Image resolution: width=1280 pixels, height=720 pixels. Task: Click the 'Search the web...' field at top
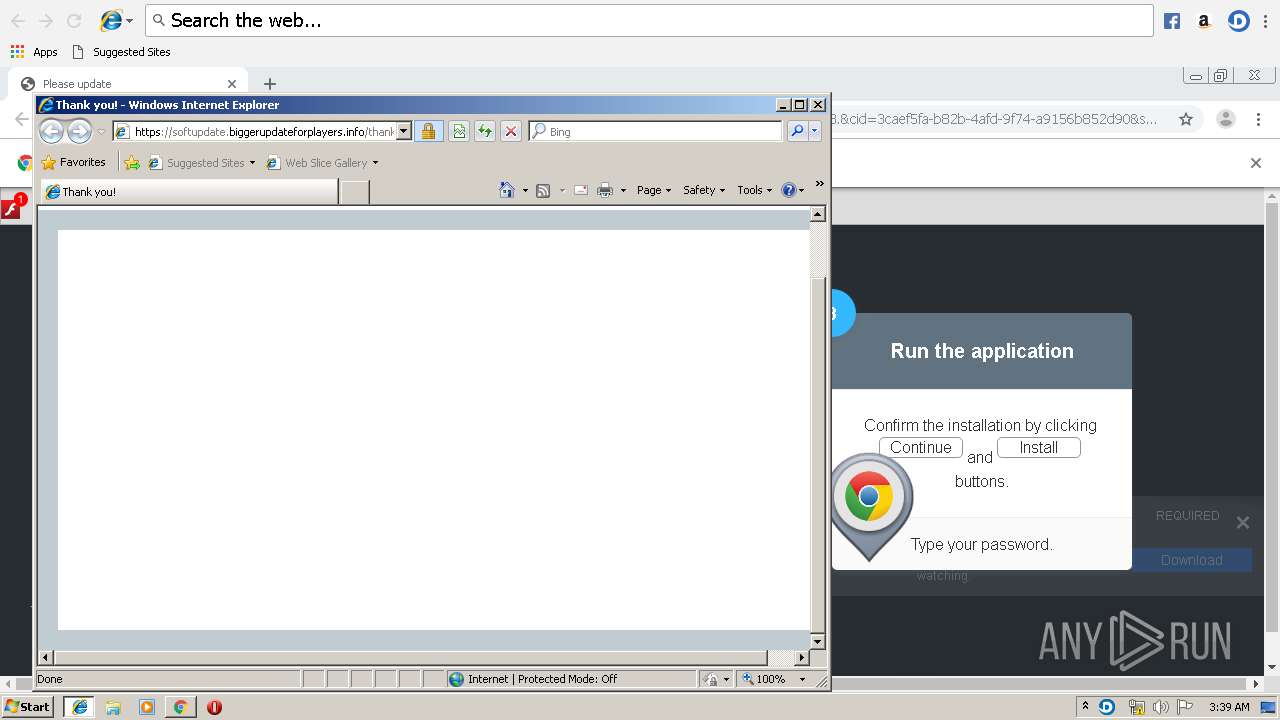[x=649, y=20]
